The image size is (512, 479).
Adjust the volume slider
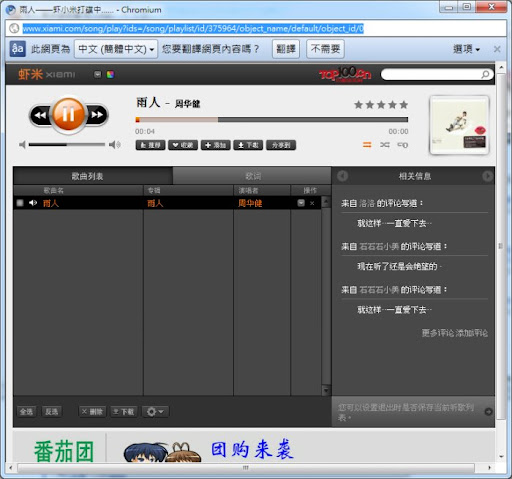67,145
